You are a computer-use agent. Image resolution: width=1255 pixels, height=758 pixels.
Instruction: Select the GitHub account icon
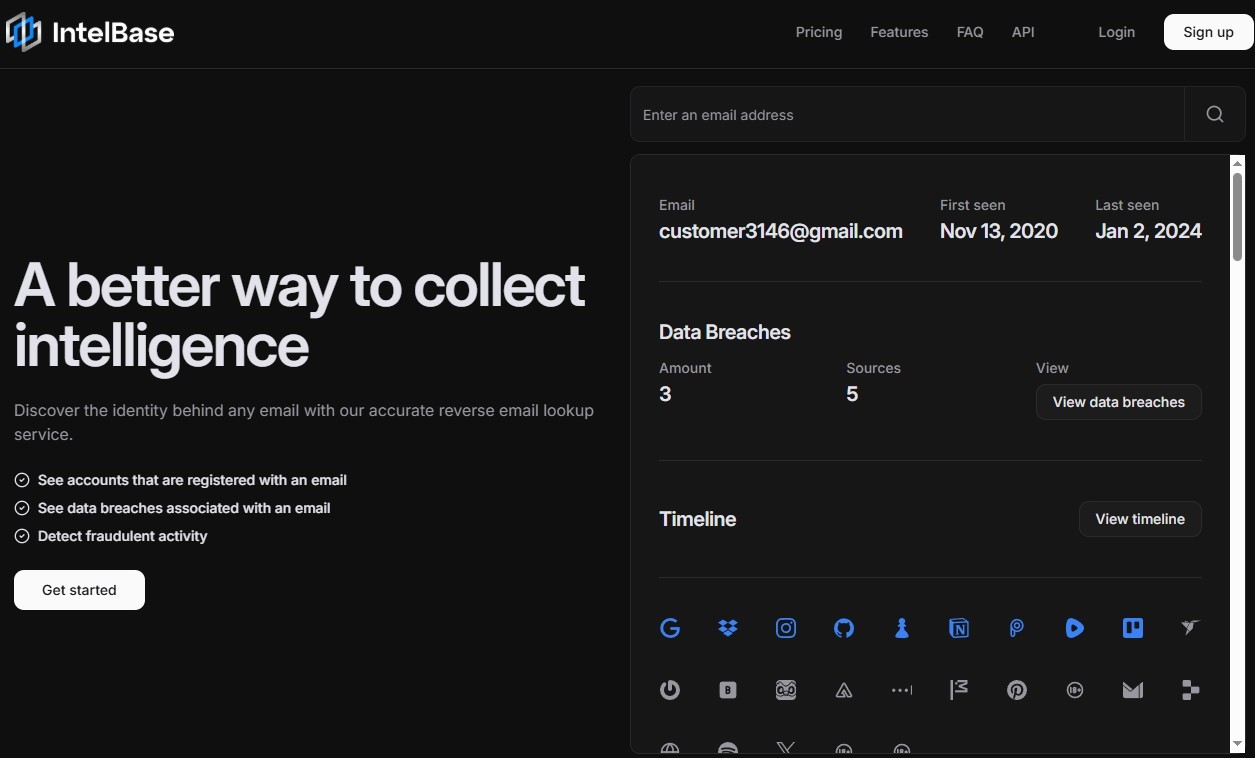click(x=844, y=628)
